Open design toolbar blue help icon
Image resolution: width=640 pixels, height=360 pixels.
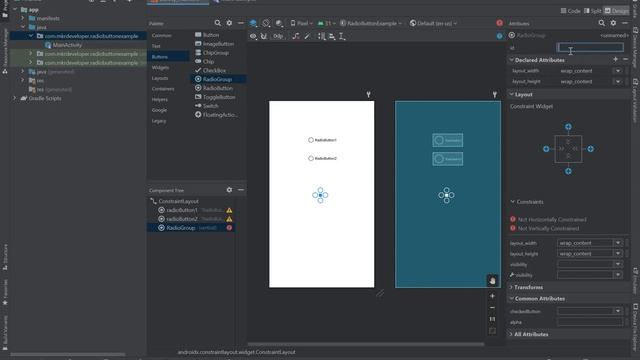pos(500,36)
